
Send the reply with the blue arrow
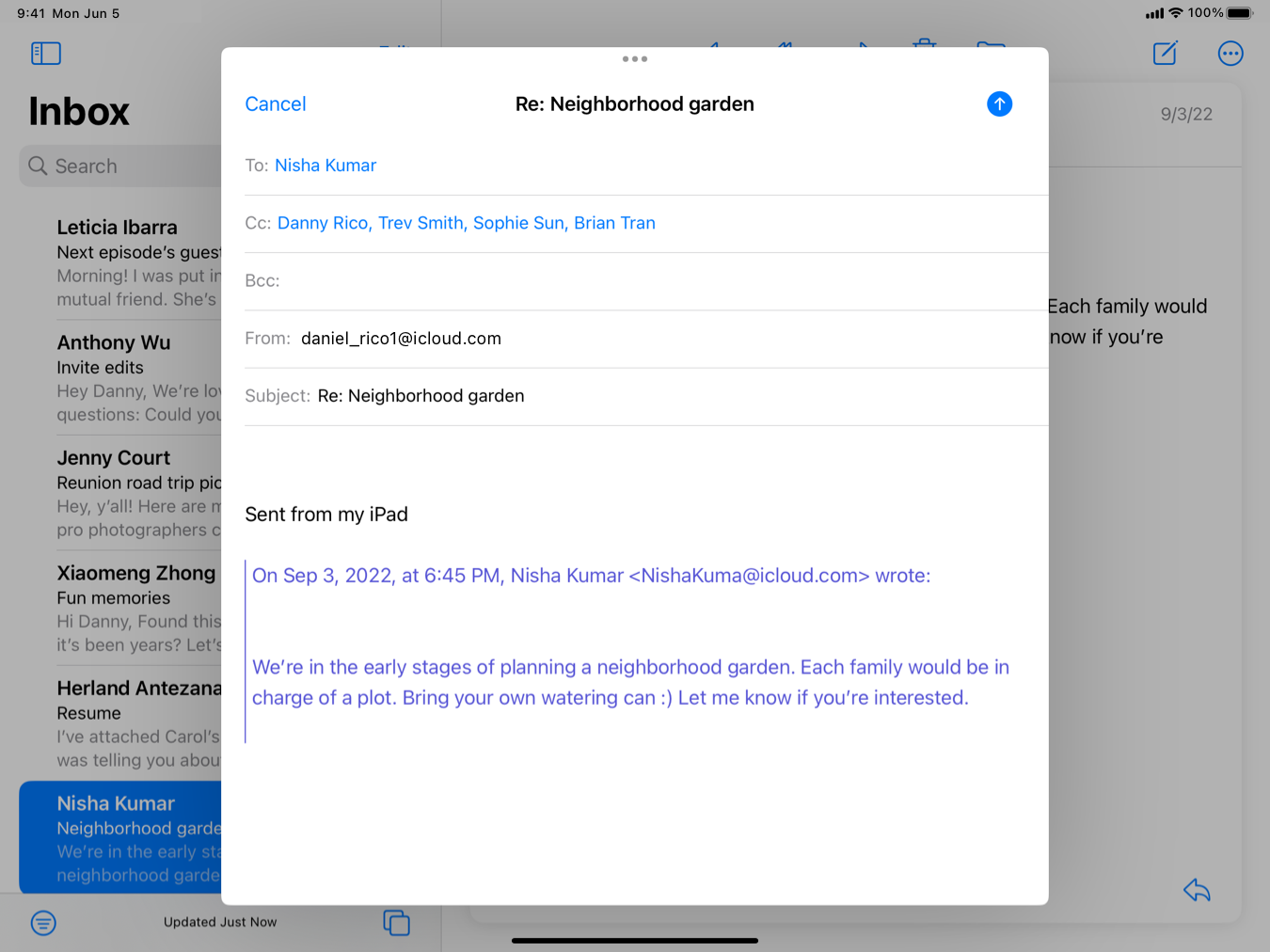click(999, 103)
